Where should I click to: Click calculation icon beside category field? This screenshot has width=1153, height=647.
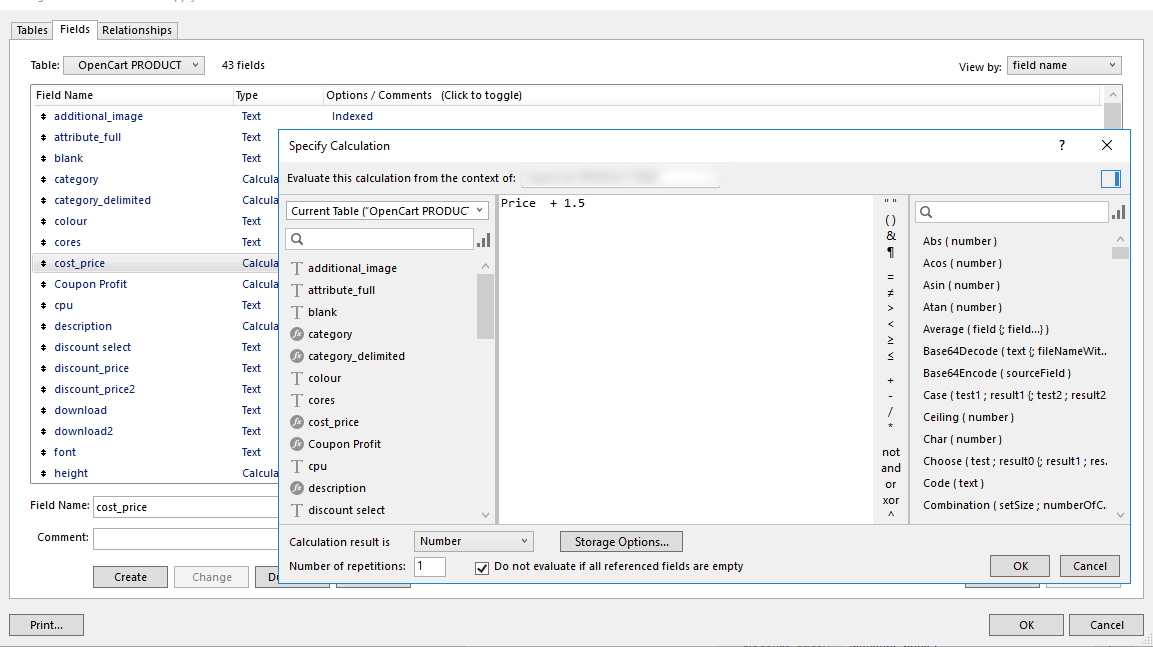point(297,334)
